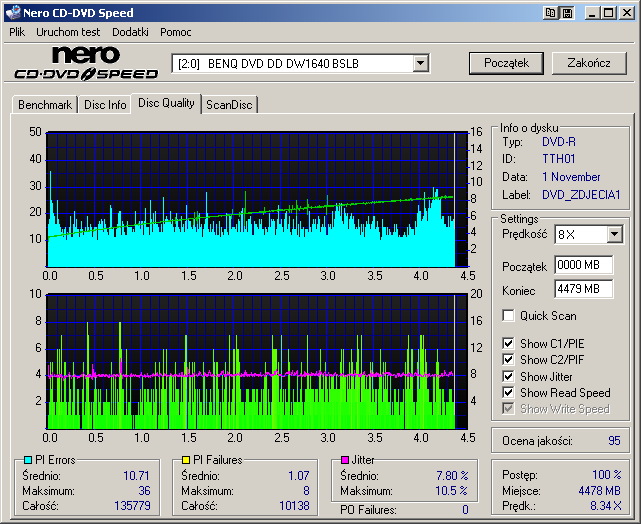Click the disc type value DVD-R
Viewport: 641px width, 524px height.
tap(559, 142)
